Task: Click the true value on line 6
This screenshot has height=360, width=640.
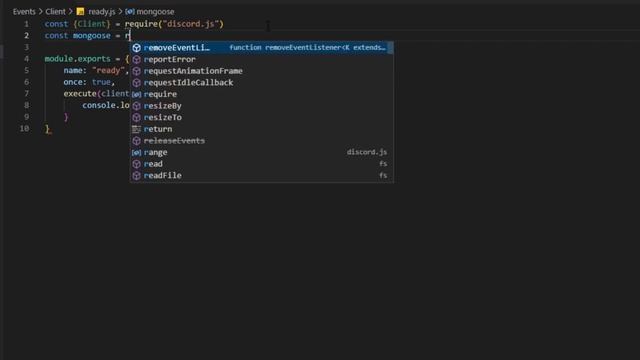Action: [101, 82]
